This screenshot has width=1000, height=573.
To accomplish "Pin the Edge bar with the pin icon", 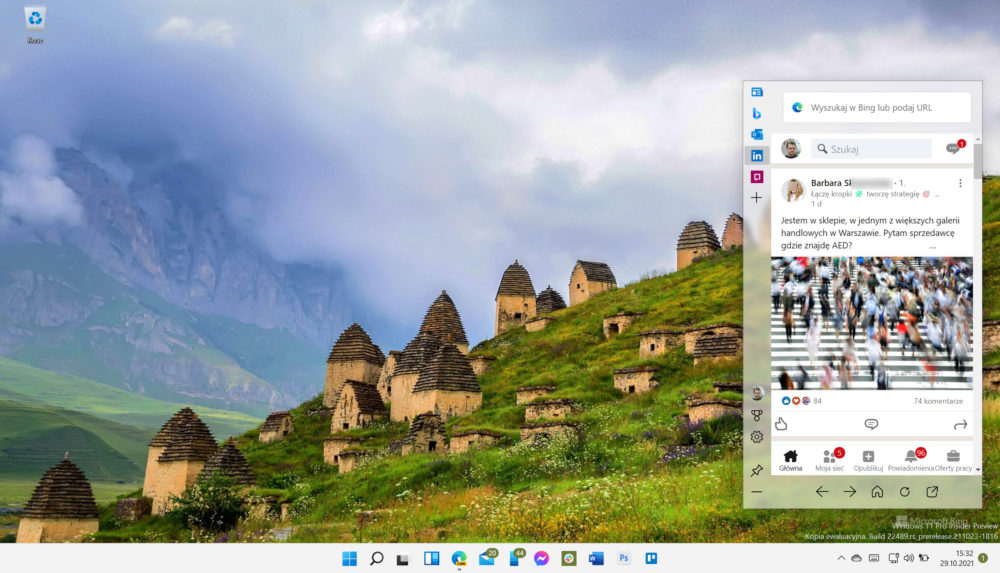I will 757,470.
